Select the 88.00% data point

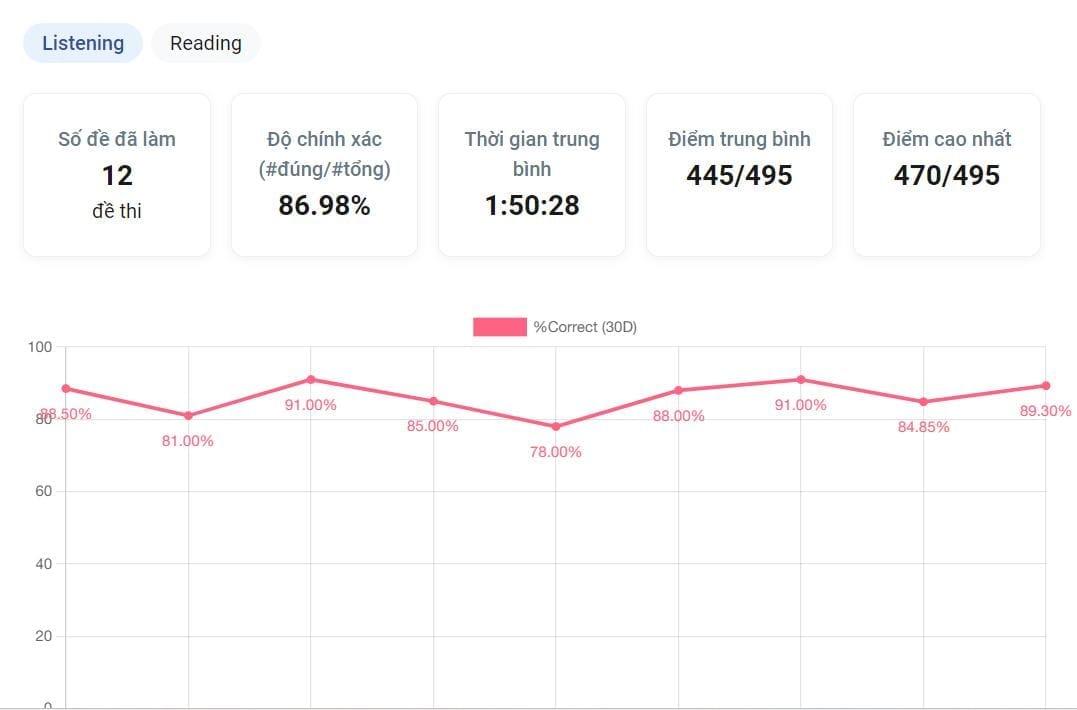678,390
